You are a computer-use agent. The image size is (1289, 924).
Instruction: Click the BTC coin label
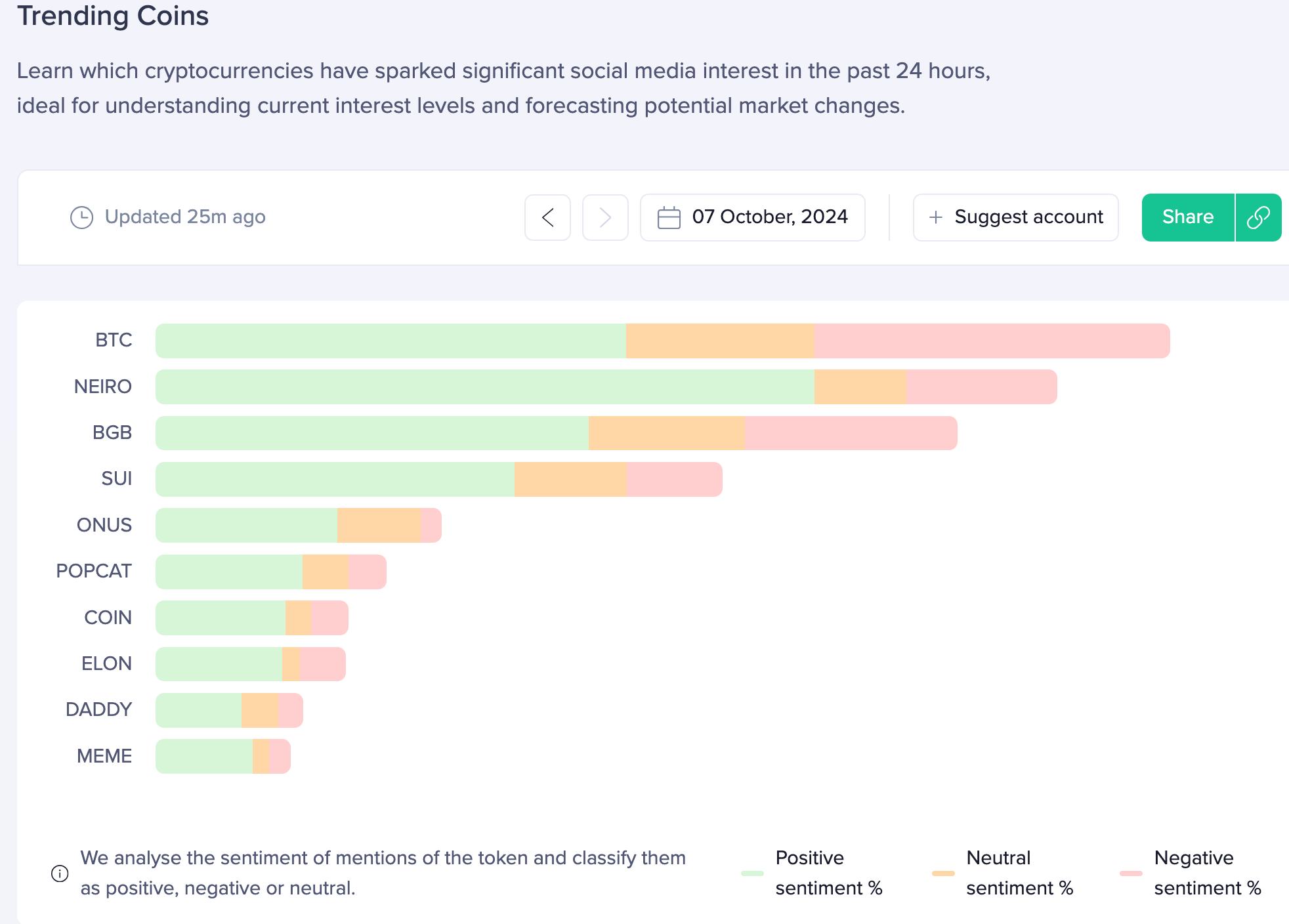point(114,340)
